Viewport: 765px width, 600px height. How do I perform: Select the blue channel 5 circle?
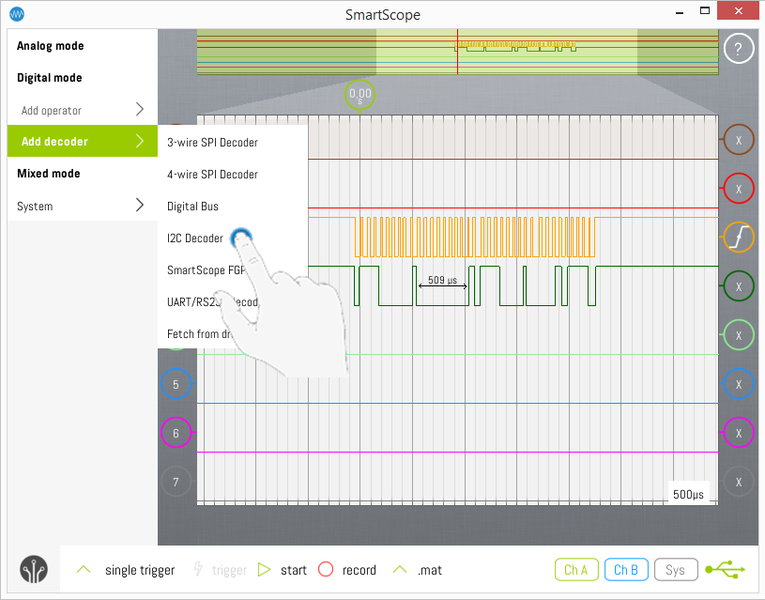pyautogui.click(x=176, y=384)
